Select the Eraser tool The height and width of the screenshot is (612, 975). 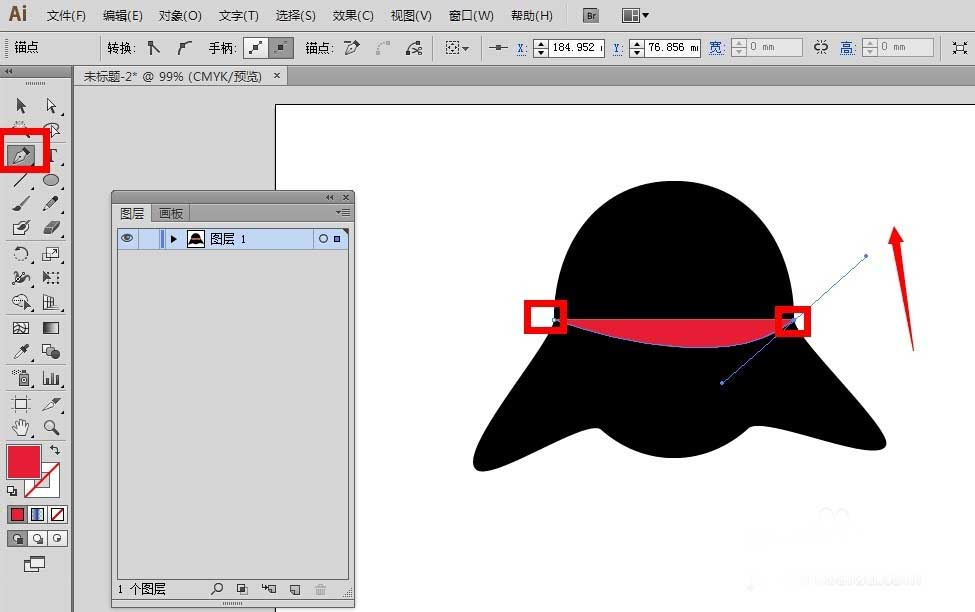(x=51, y=228)
